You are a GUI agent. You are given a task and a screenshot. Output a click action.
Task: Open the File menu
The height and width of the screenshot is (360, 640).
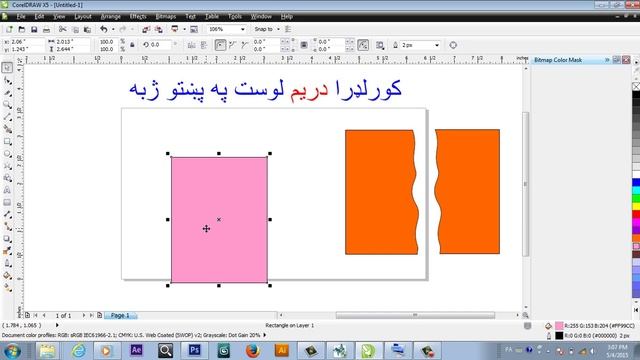point(21,16)
